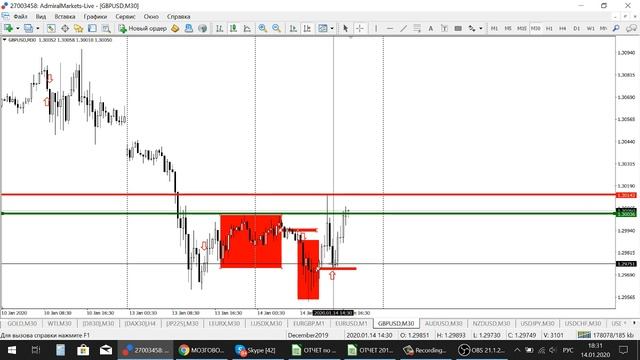This screenshot has width=640, height=360.
Task: Click the Новый ордер button
Action: coord(143,28)
